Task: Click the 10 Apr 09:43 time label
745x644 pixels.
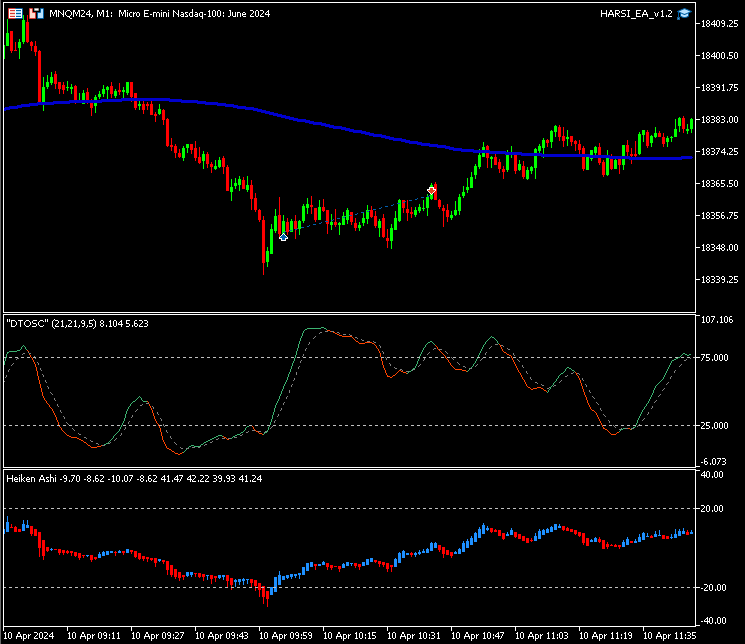Action: (x=221, y=635)
